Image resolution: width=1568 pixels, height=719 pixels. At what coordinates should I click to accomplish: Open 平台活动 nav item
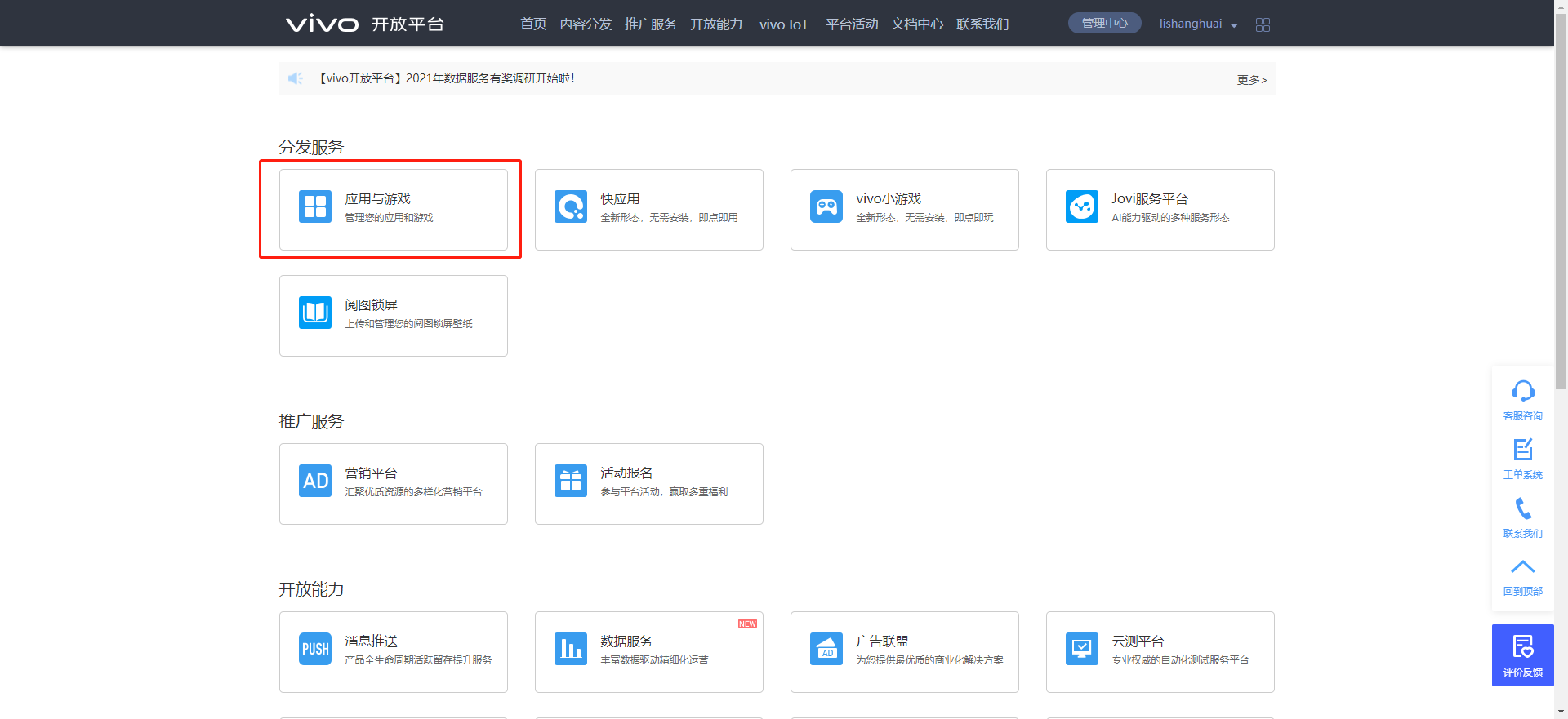[852, 24]
